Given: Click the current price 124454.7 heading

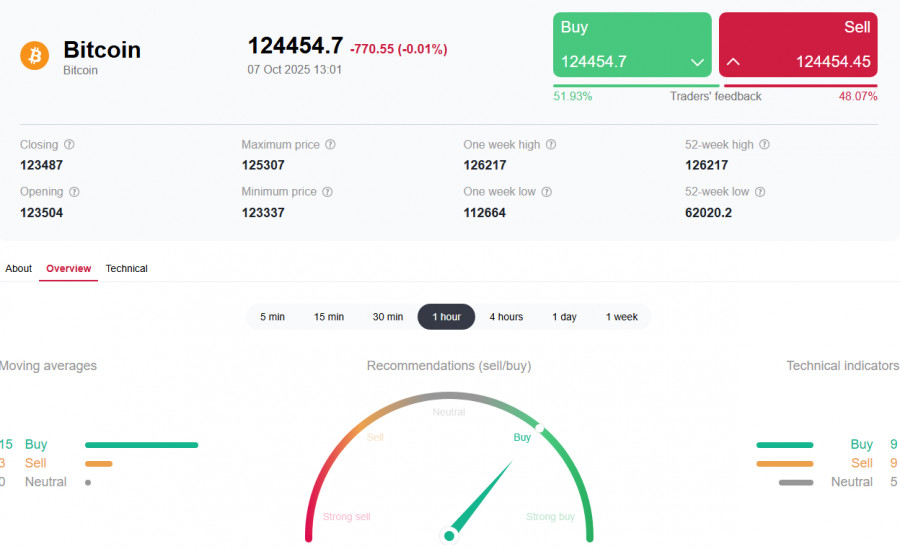Looking at the screenshot, I should (295, 46).
